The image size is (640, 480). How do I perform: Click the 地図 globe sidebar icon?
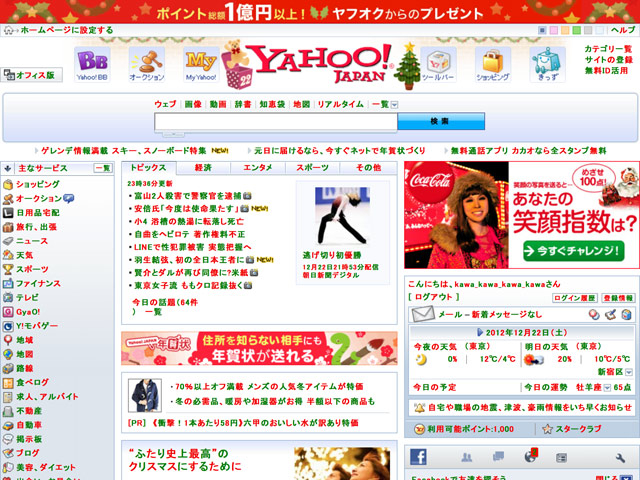(x=8, y=354)
